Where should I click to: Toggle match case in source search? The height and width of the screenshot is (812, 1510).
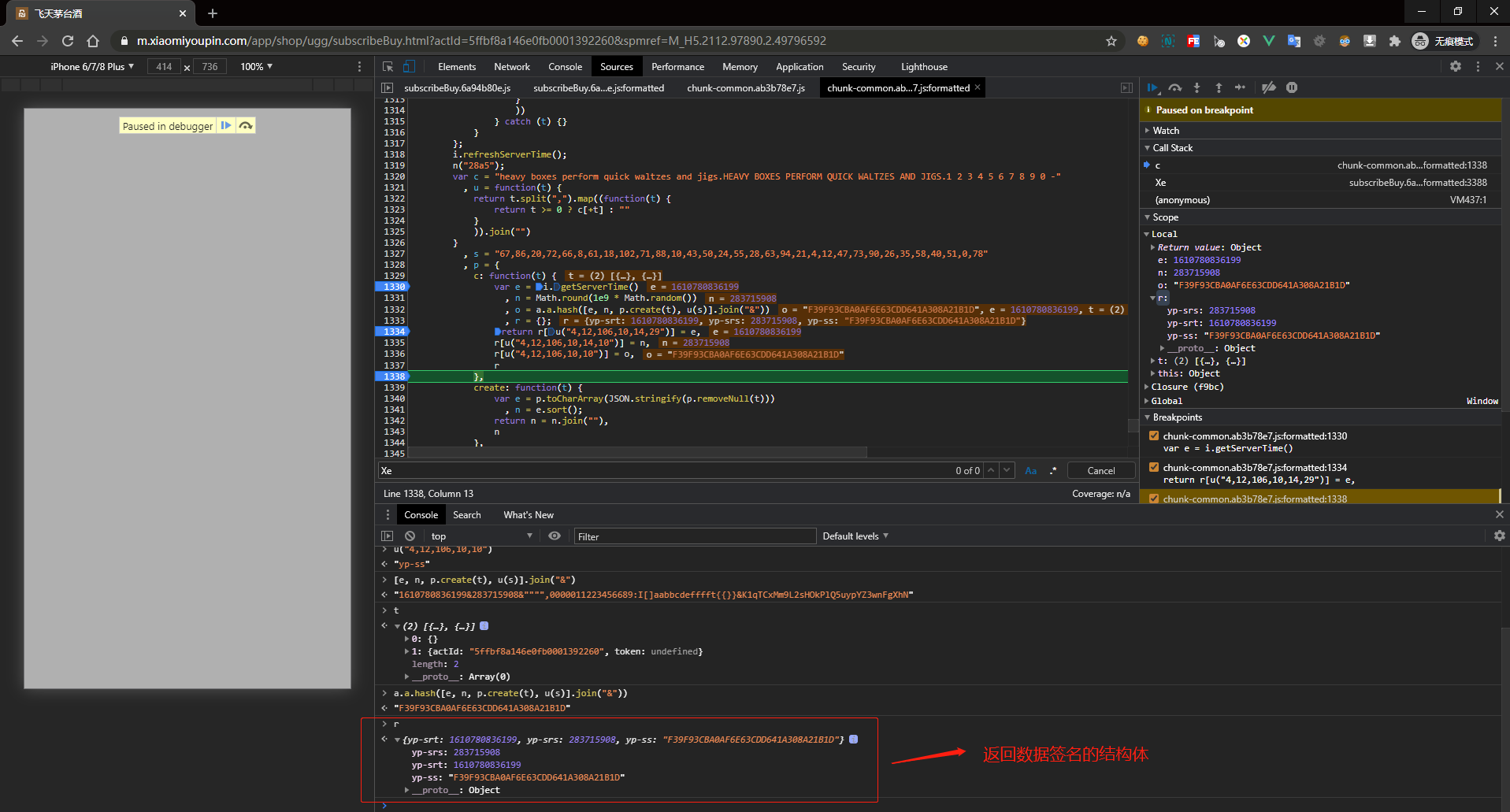(x=1031, y=471)
